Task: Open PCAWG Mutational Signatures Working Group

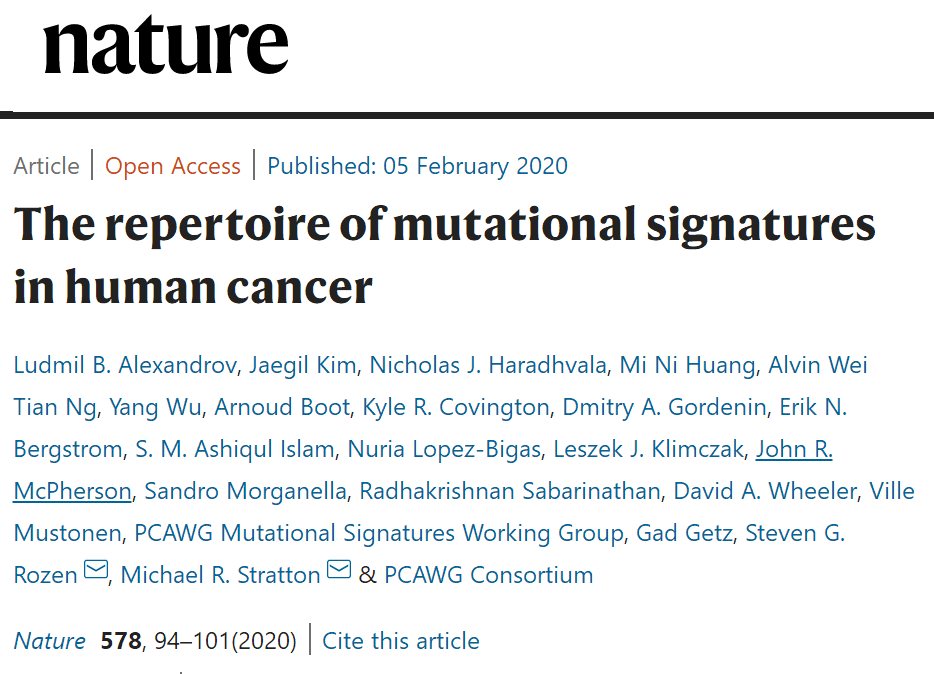Action: (379, 533)
